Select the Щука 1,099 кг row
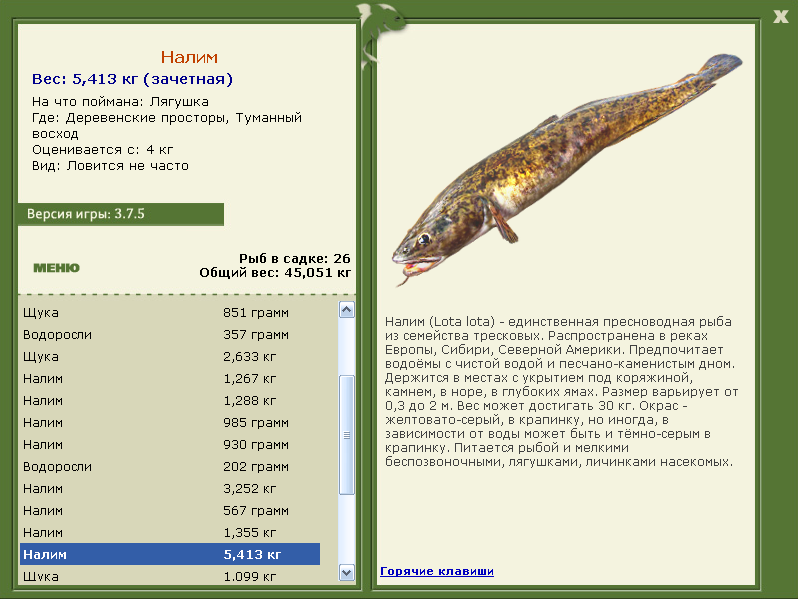The width and height of the screenshot is (798, 599). [170, 576]
